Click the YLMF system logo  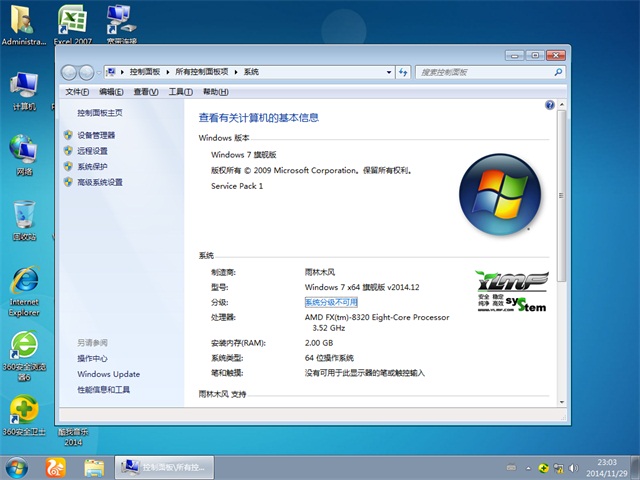(512, 291)
